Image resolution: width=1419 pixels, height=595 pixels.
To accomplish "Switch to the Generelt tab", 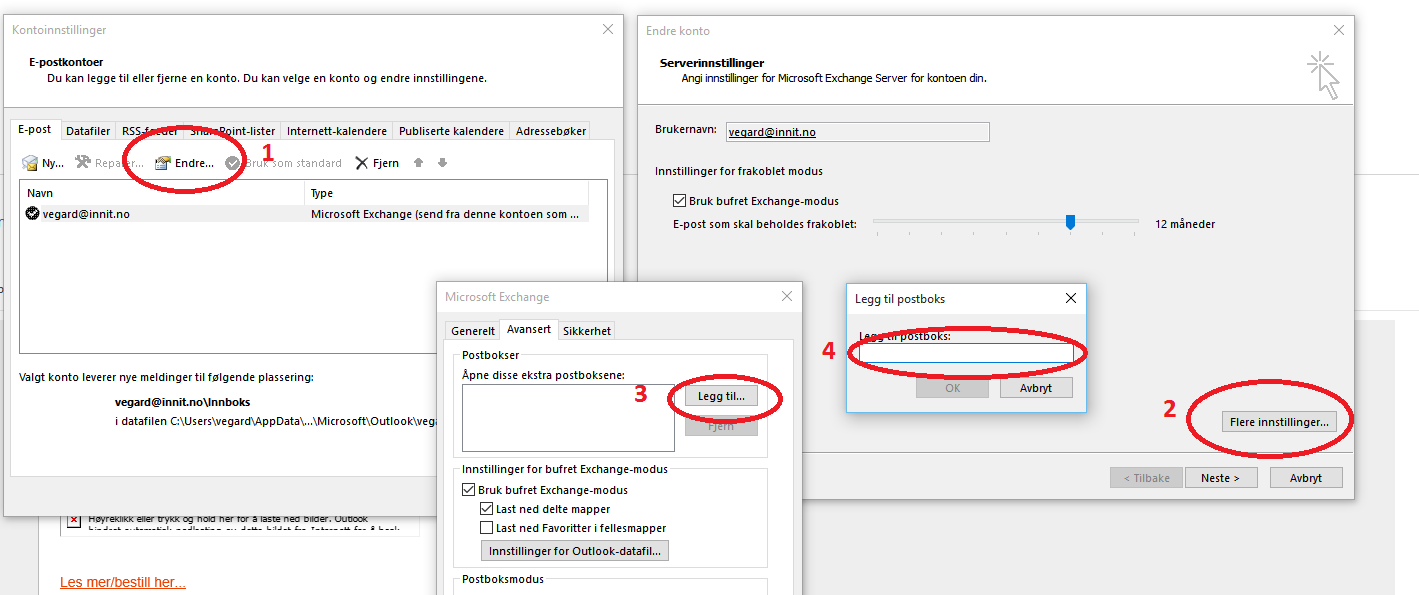I will pyautogui.click(x=473, y=331).
